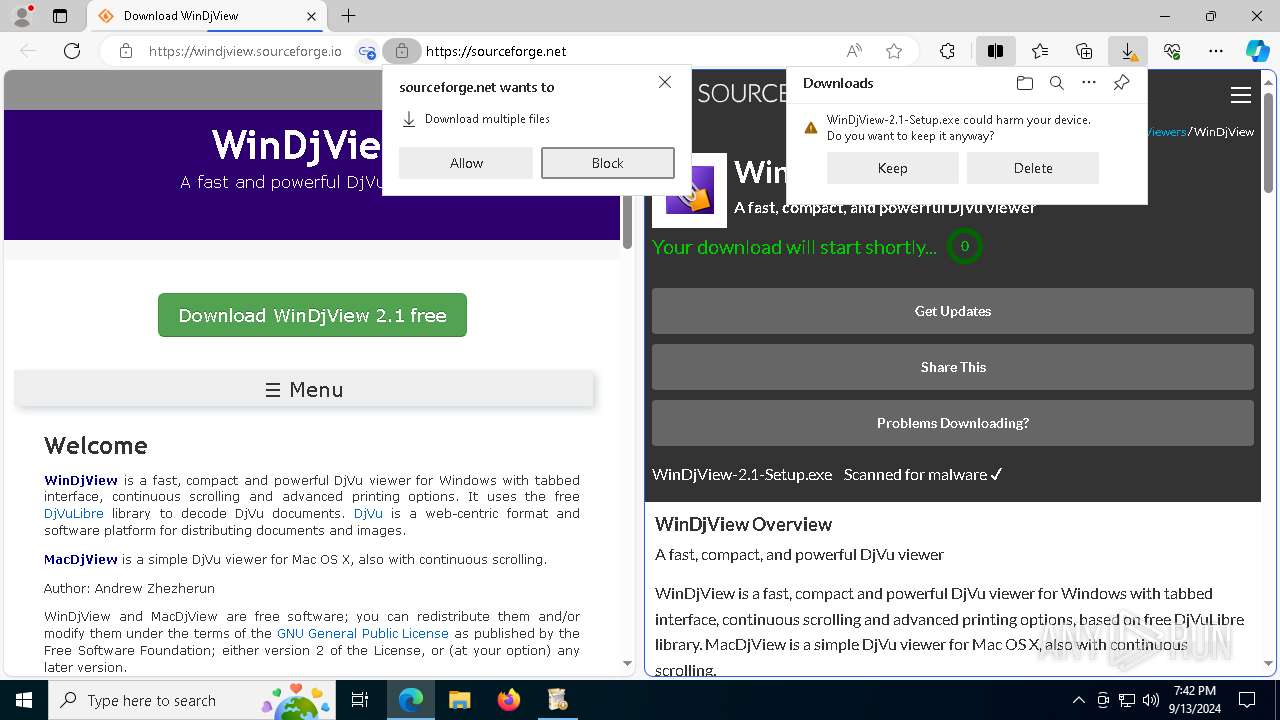This screenshot has width=1280, height=720.
Task: Open the Extensions puzzle icon
Action: [947, 51]
